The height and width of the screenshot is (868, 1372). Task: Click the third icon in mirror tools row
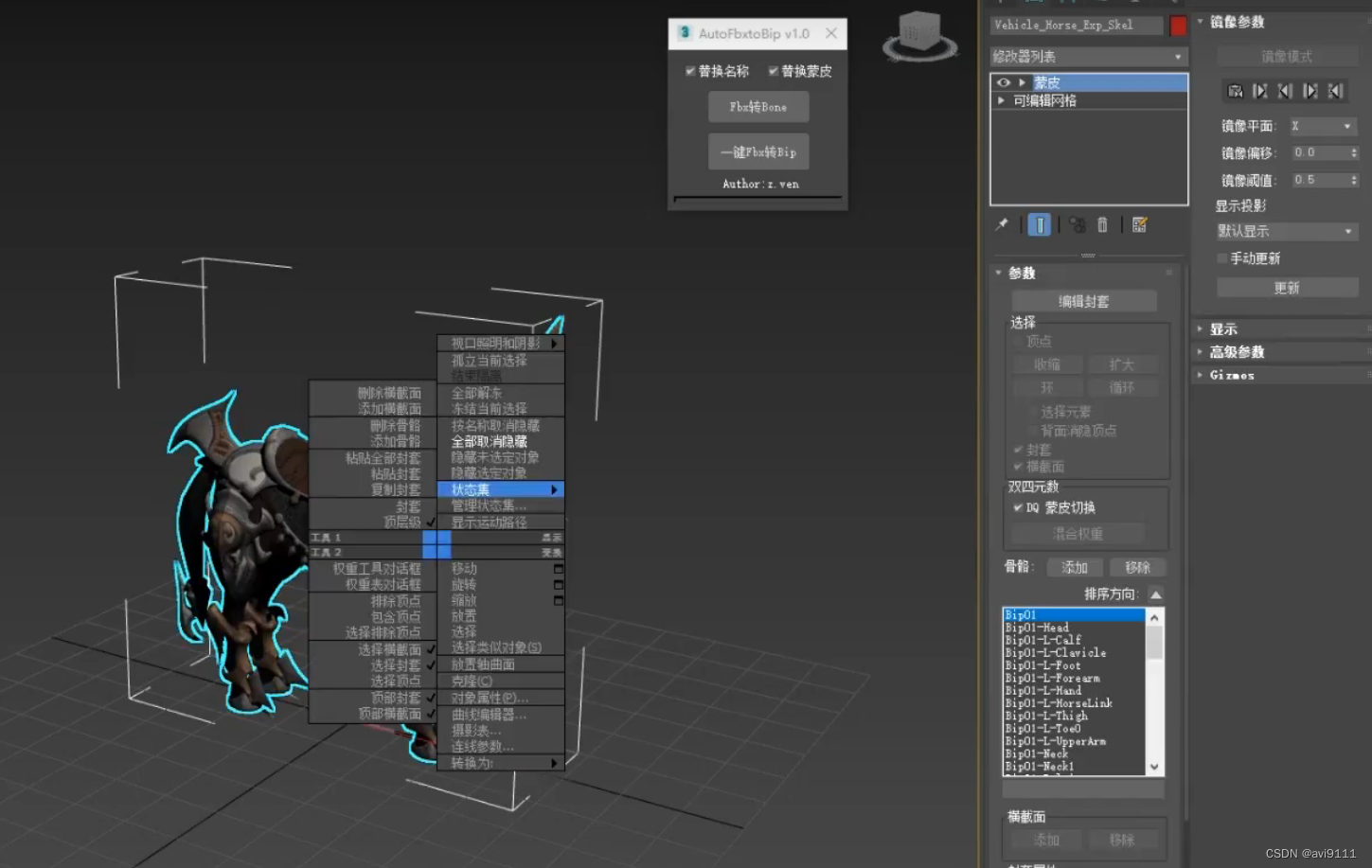(1285, 91)
